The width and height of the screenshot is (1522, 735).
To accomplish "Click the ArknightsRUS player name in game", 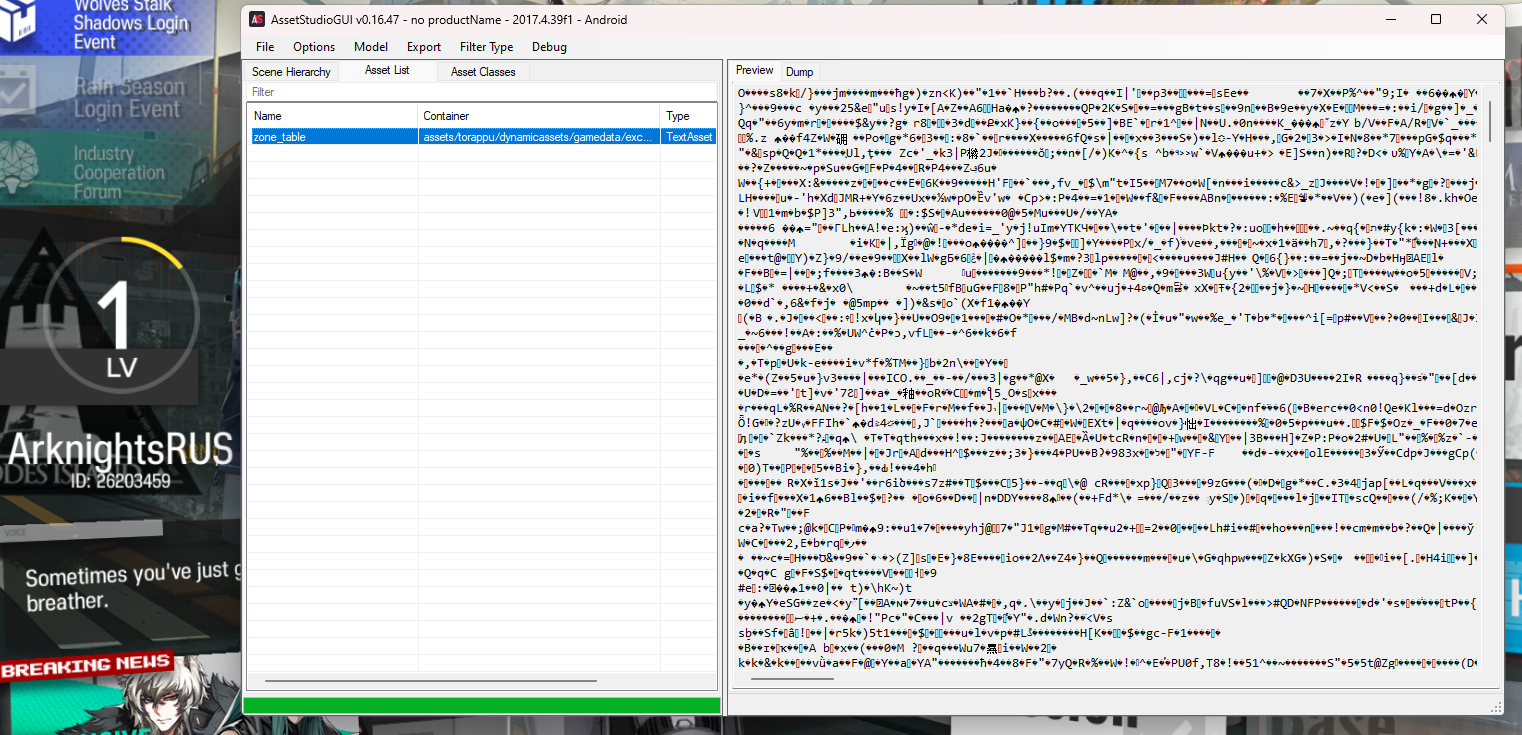I will point(120,447).
